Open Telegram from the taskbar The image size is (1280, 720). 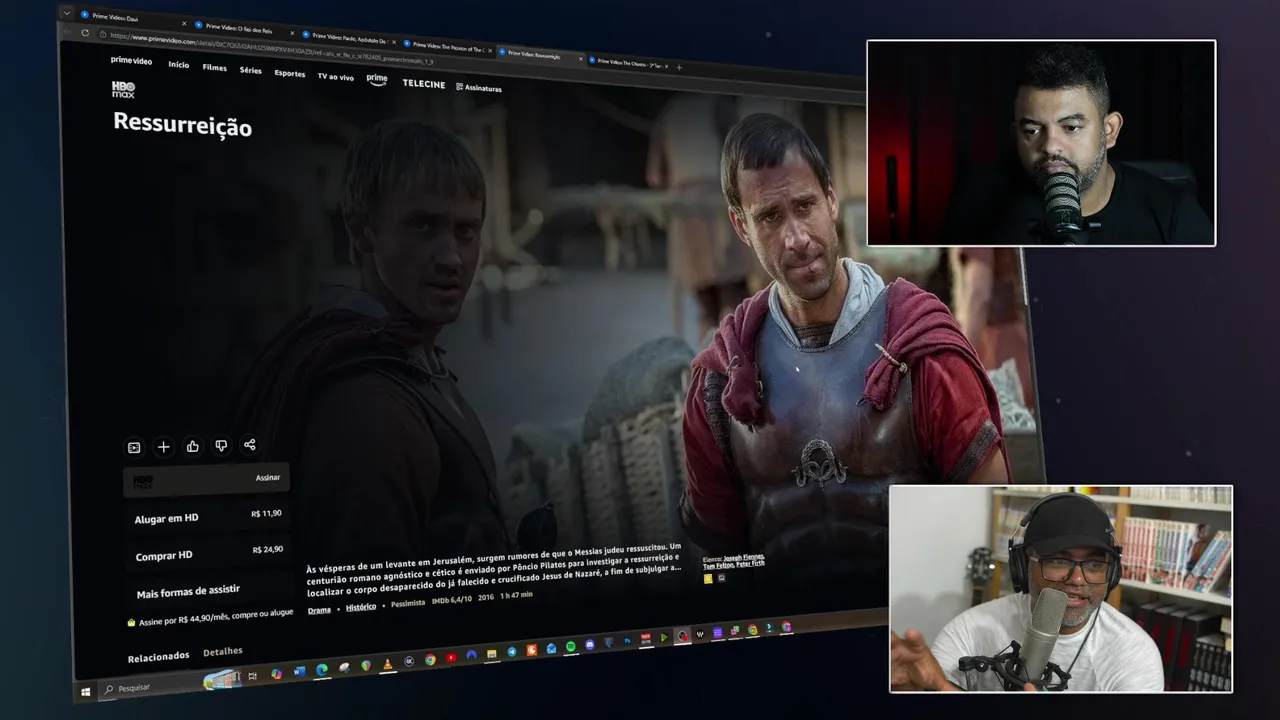click(x=512, y=652)
